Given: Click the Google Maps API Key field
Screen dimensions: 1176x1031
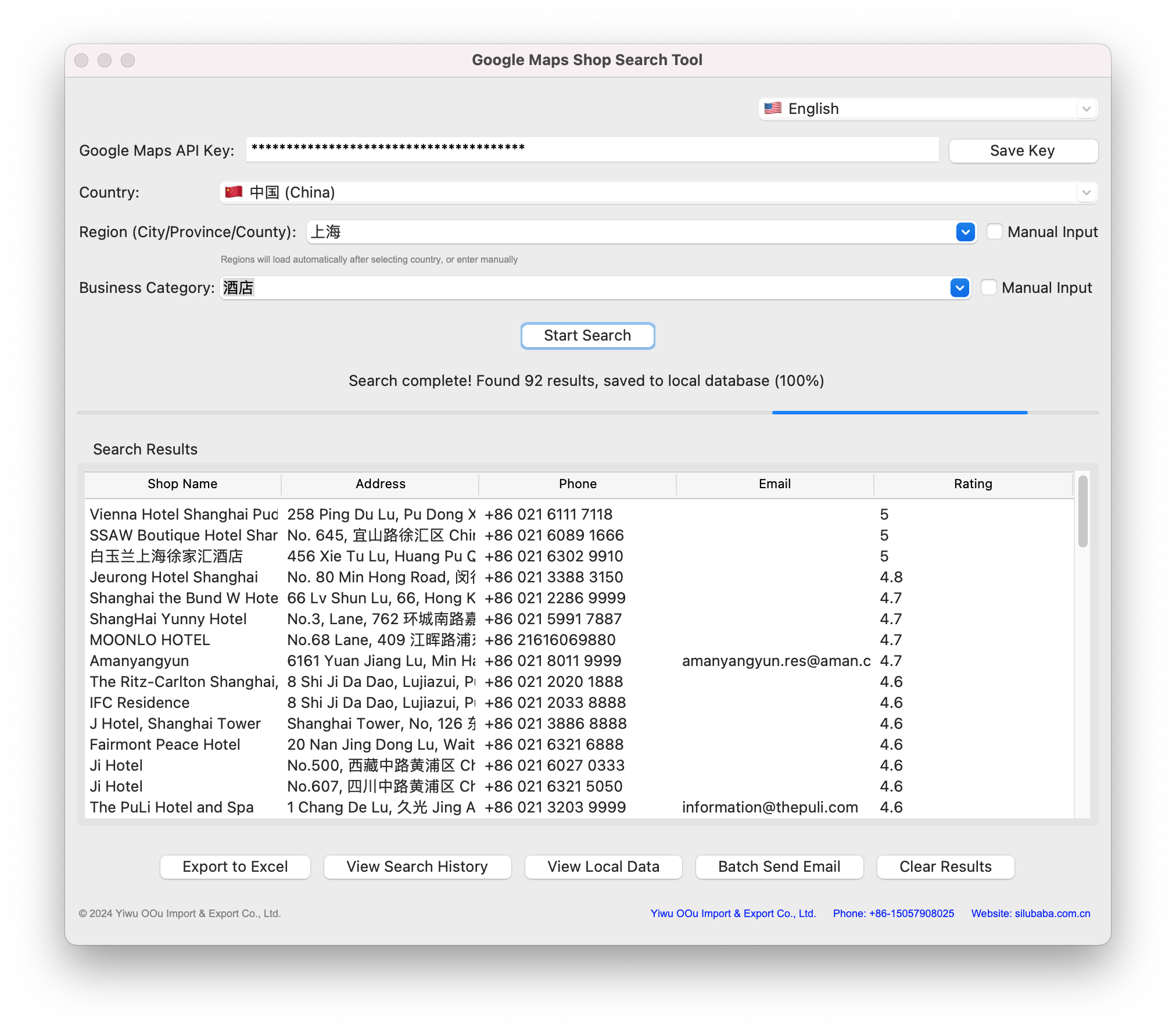Looking at the screenshot, I should (591, 149).
